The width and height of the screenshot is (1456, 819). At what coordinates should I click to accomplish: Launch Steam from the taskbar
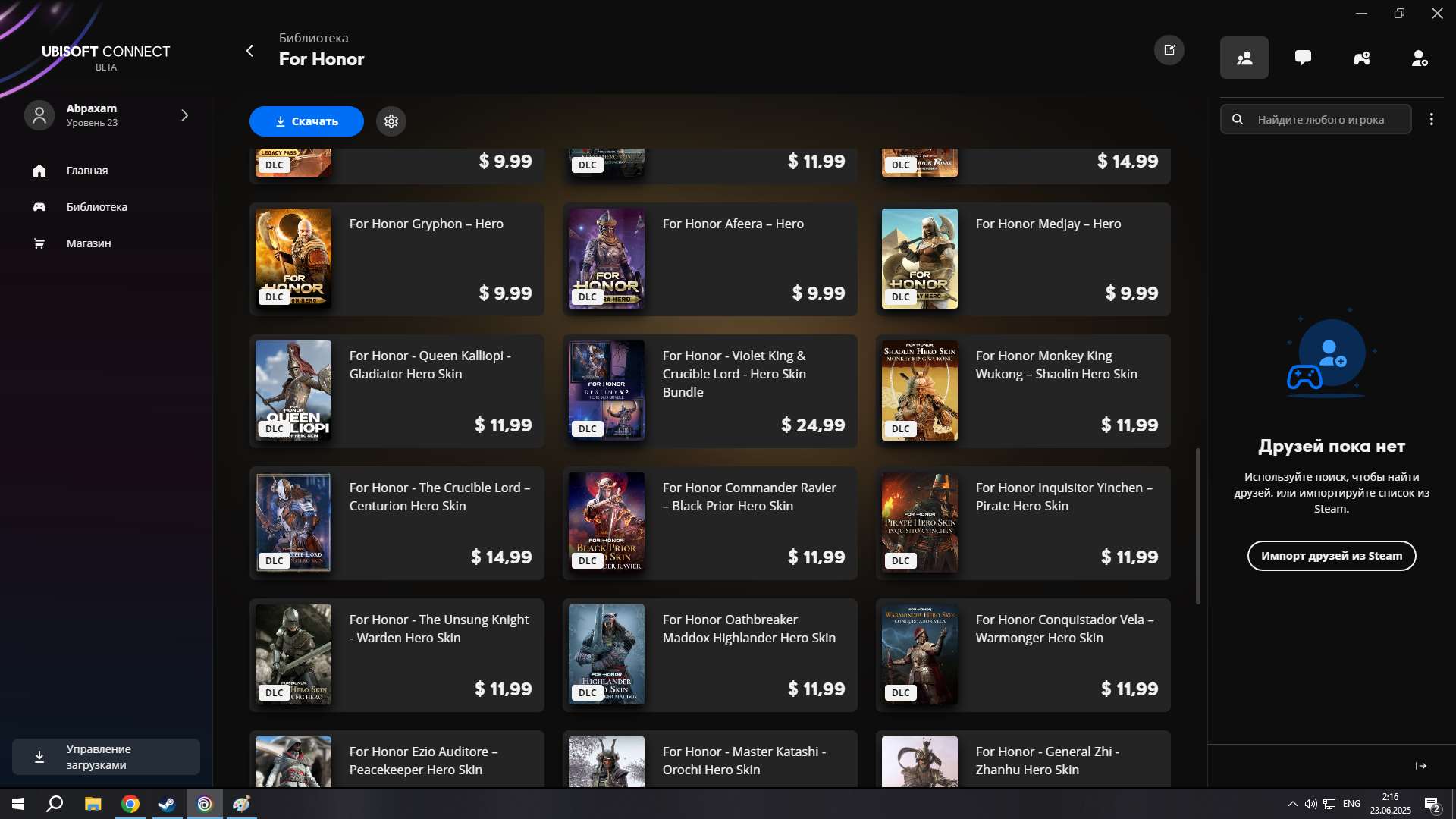pyautogui.click(x=166, y=804)
